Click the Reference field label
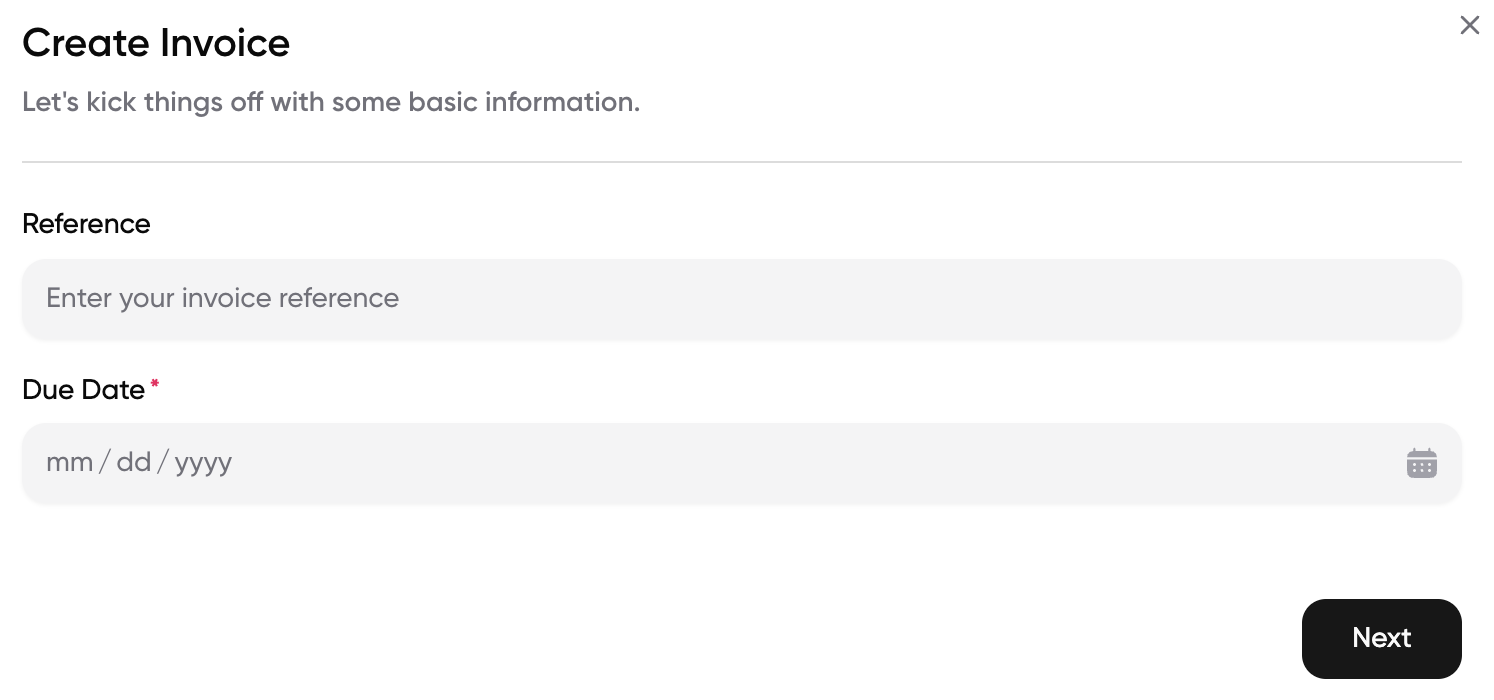This screenshot has height=700, width=1494. tap(86, 223)
